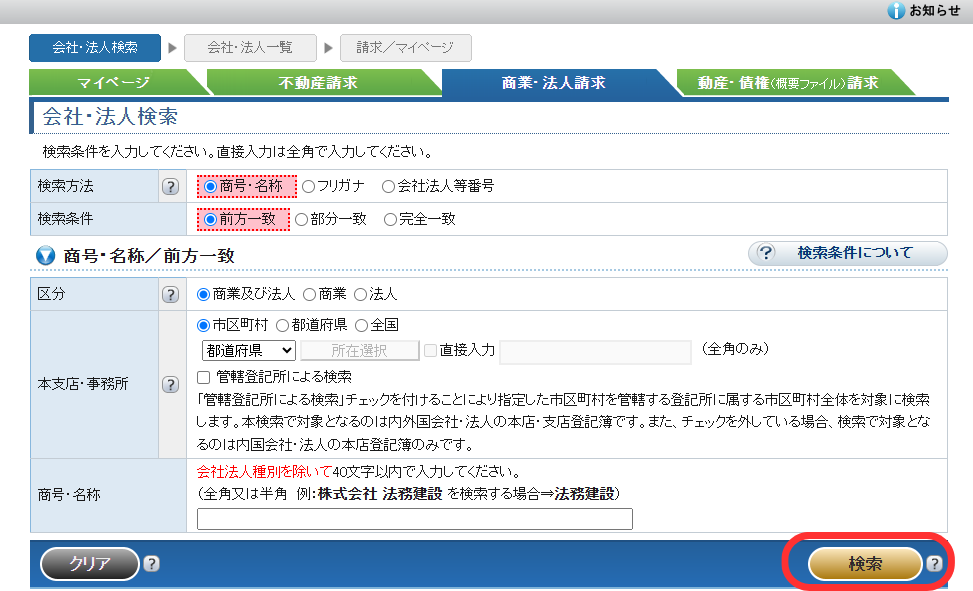Image resolution: width=973 pixels, height=591 pixels.
Task: Collapse 商号・名称／前方一致 section arrow icon
Action: pos(45,256)
